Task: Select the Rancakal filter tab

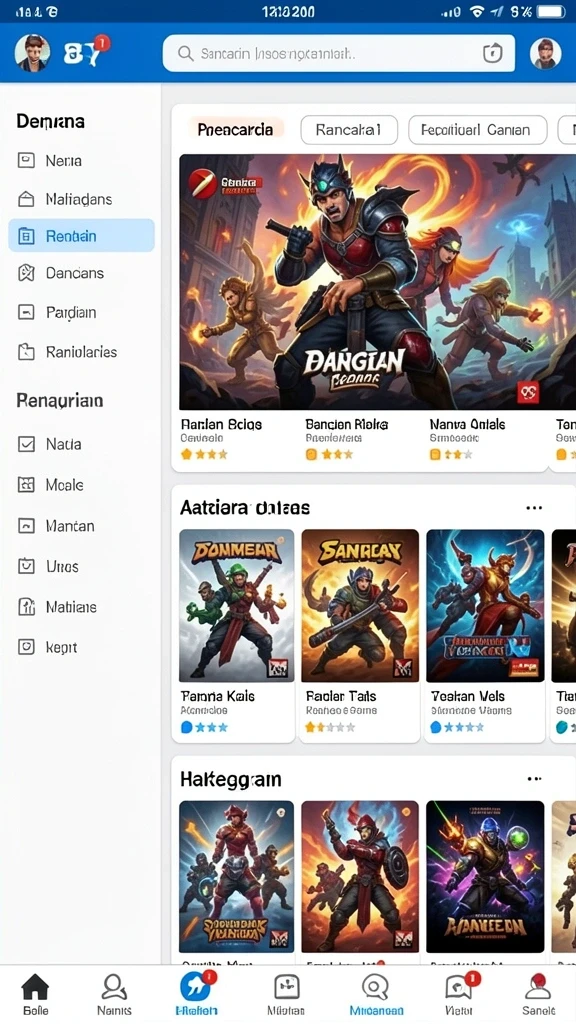Action: coord(349,130)
